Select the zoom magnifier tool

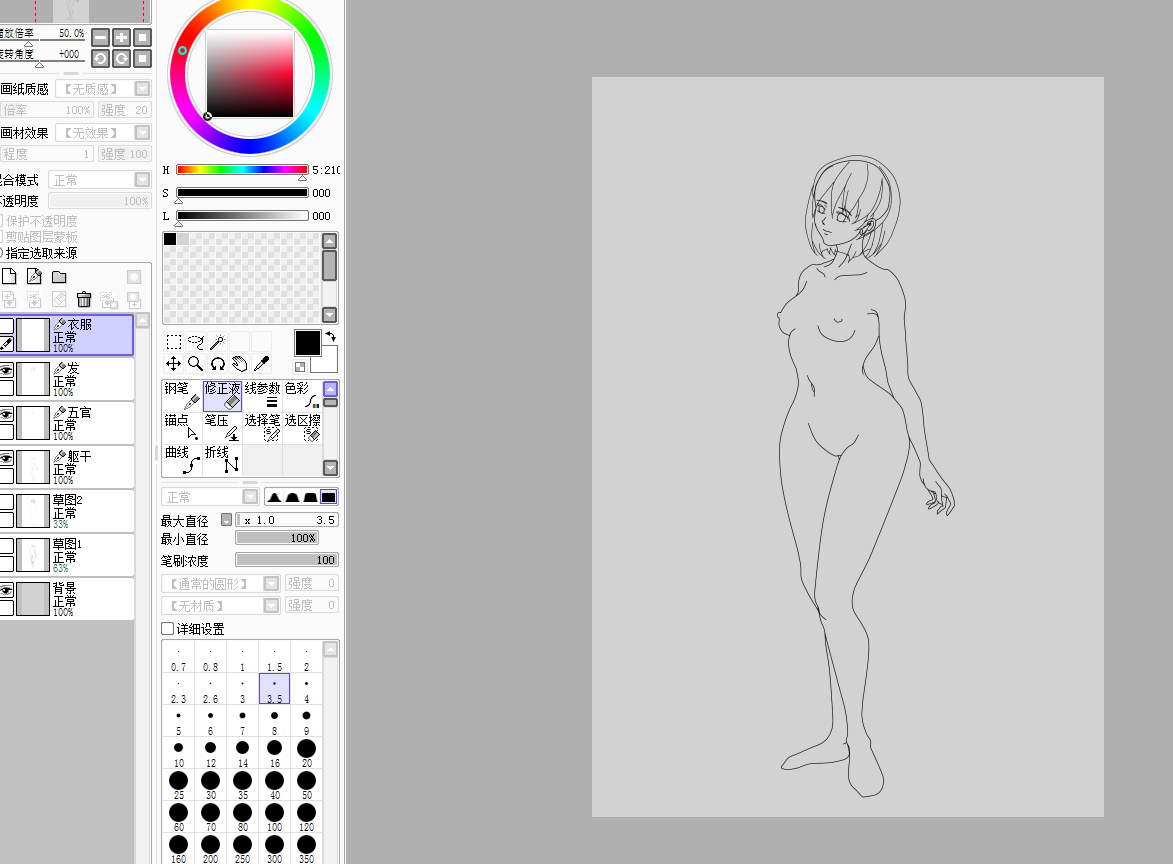coord(196,364)
